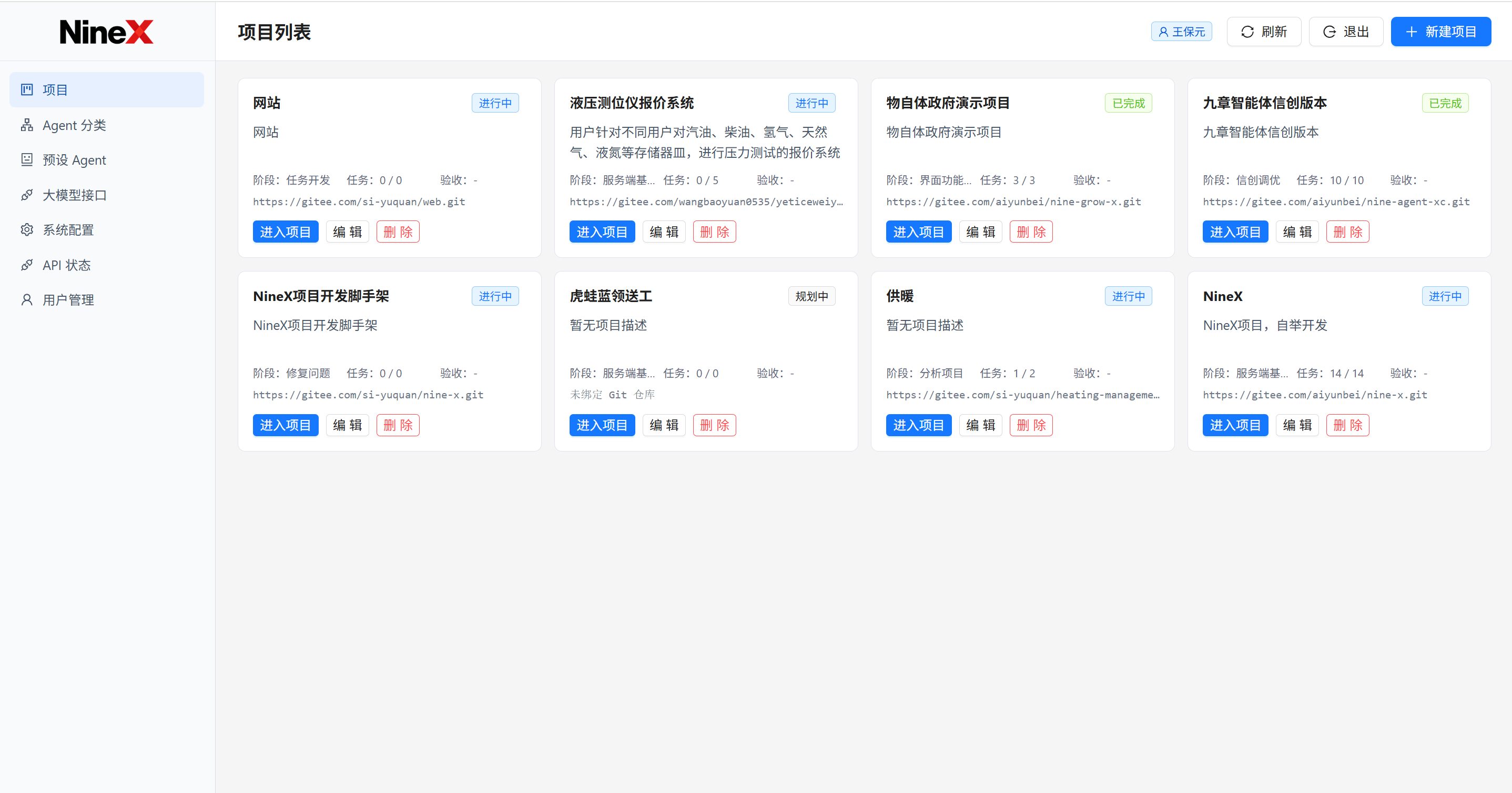
Task: Click the 系统配置 gear icon
Action: pos(27,229)
